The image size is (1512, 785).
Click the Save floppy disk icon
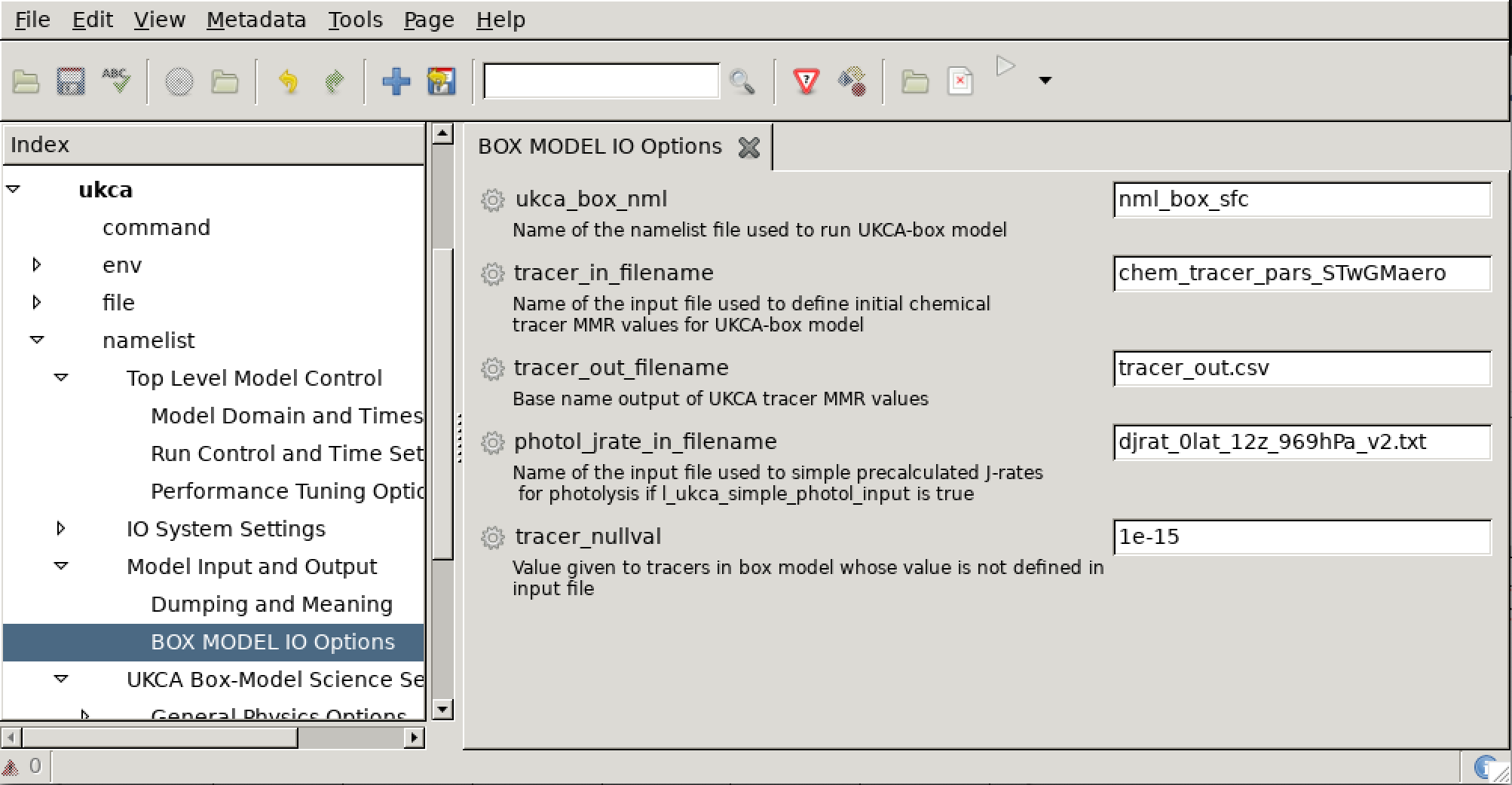point(71,81)
